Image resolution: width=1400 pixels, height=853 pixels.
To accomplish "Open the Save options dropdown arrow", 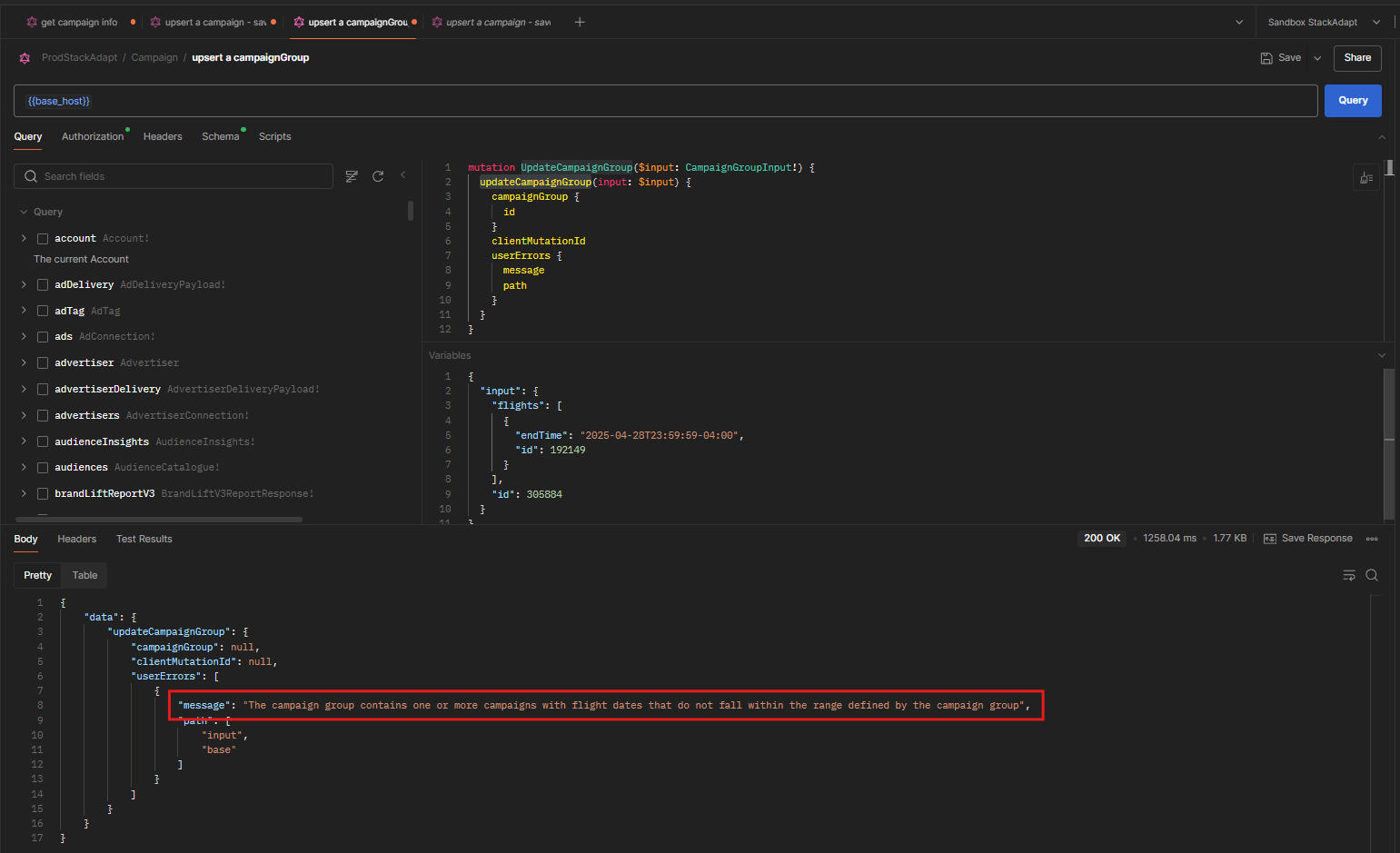I will (1317, 58).
